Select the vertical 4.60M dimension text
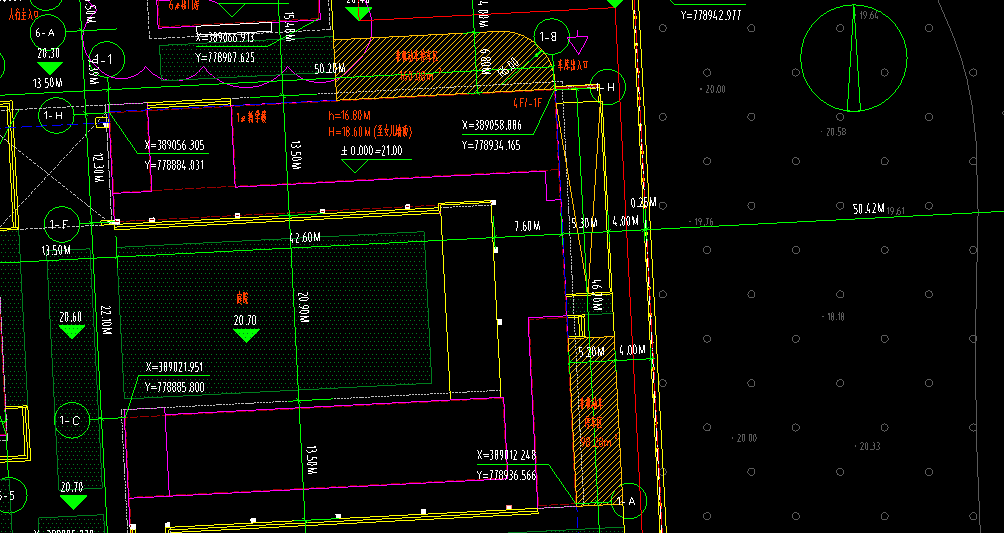1004x533 pixels. pyautogui.click(x=597, y=295)
